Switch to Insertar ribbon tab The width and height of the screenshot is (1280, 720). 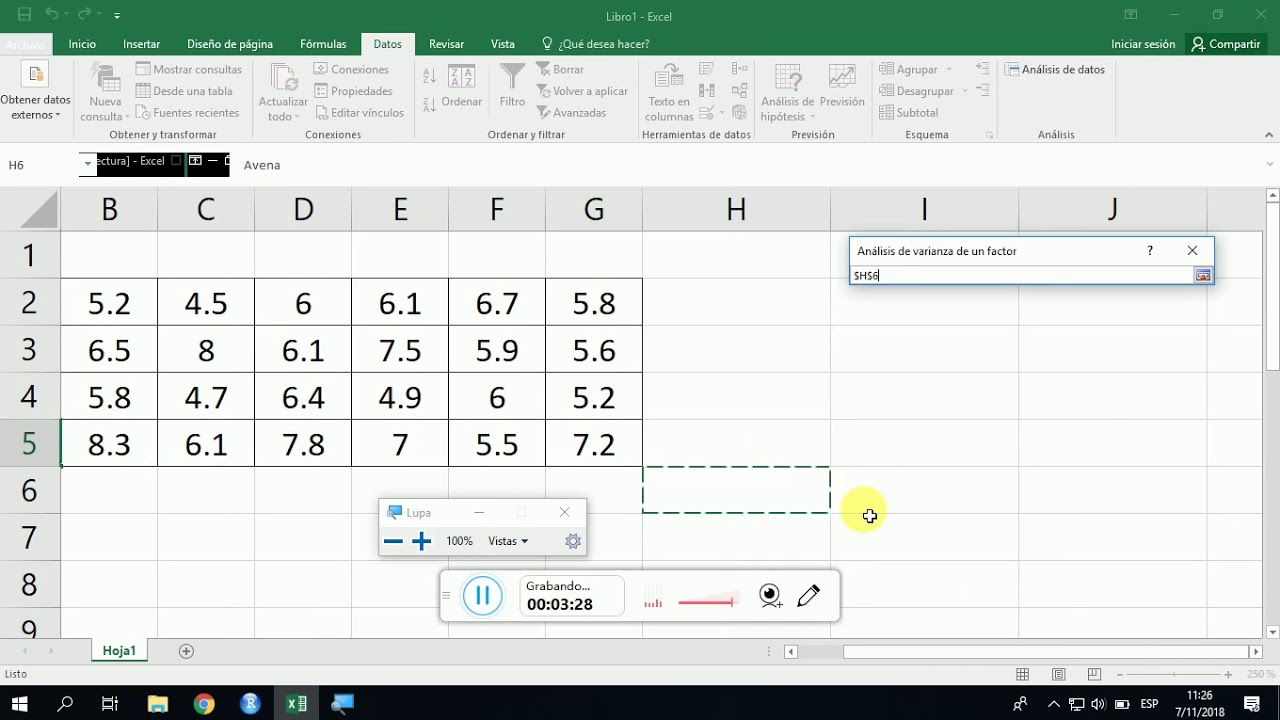pos(142,44)
